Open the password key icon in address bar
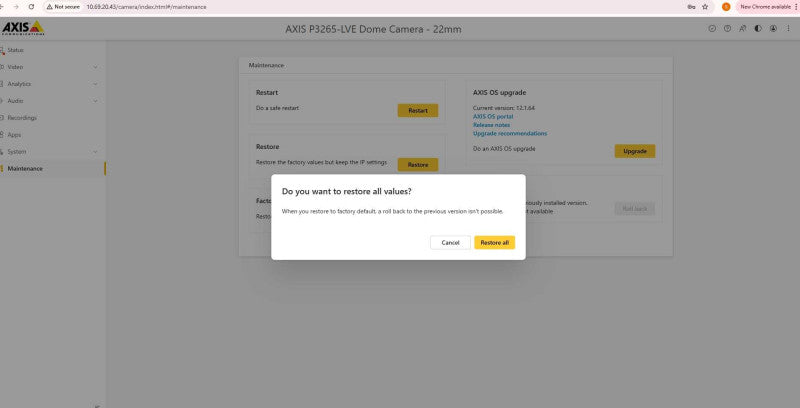This screenshot has width=800, height=408. [691, 7]
